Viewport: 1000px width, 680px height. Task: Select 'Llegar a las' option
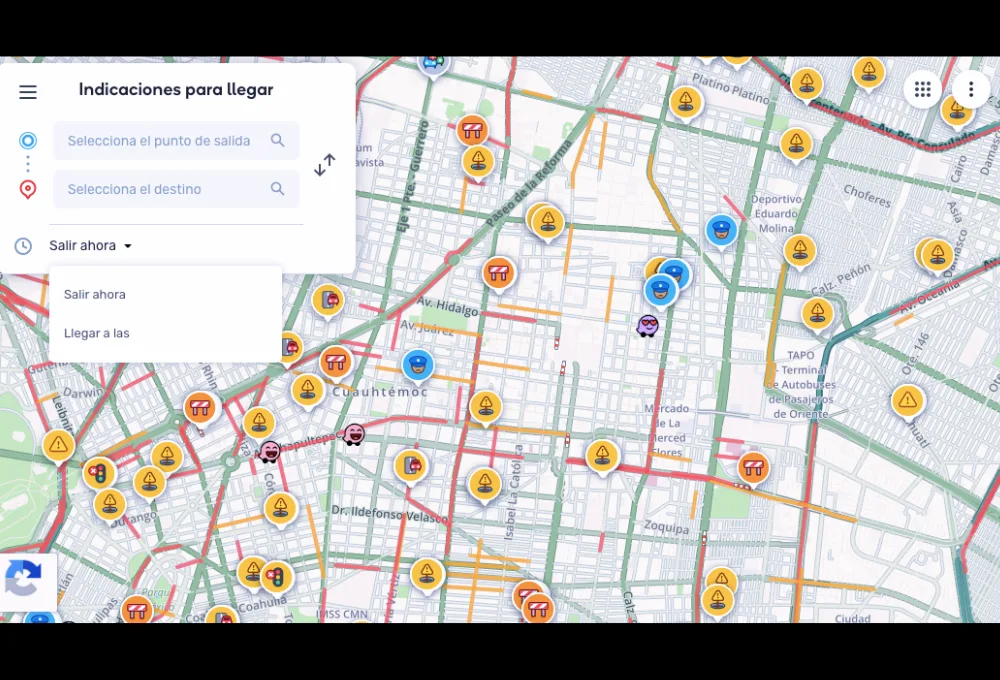click(96, 333)
